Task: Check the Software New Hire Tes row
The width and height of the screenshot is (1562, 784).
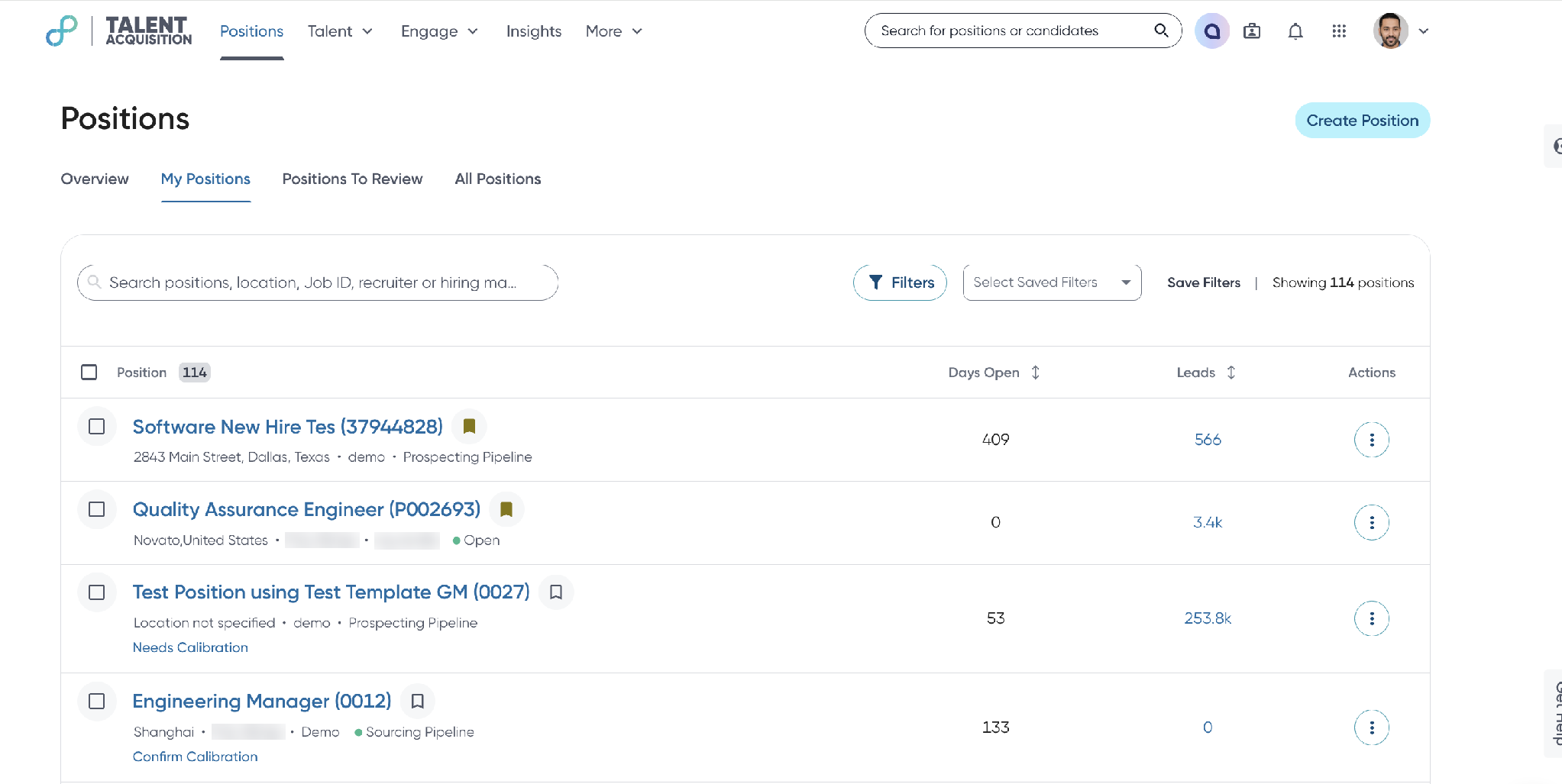Action: [x=97, y=426]
